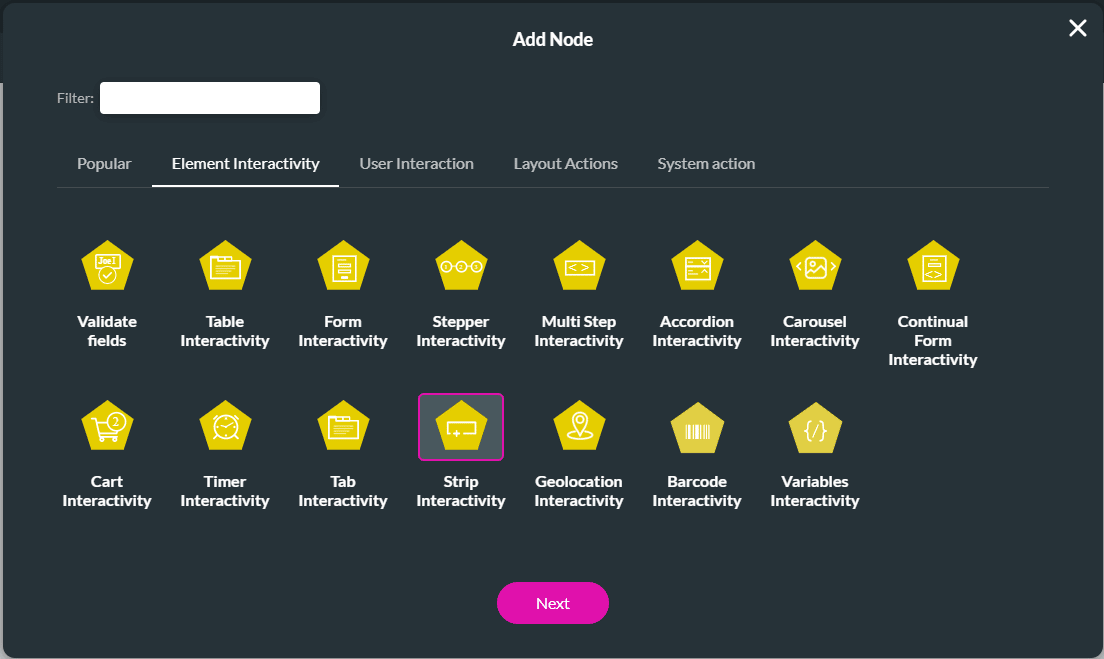Focus the Filter text field
The height and width of the screenshot is (659, 1104).
(210, 98)
